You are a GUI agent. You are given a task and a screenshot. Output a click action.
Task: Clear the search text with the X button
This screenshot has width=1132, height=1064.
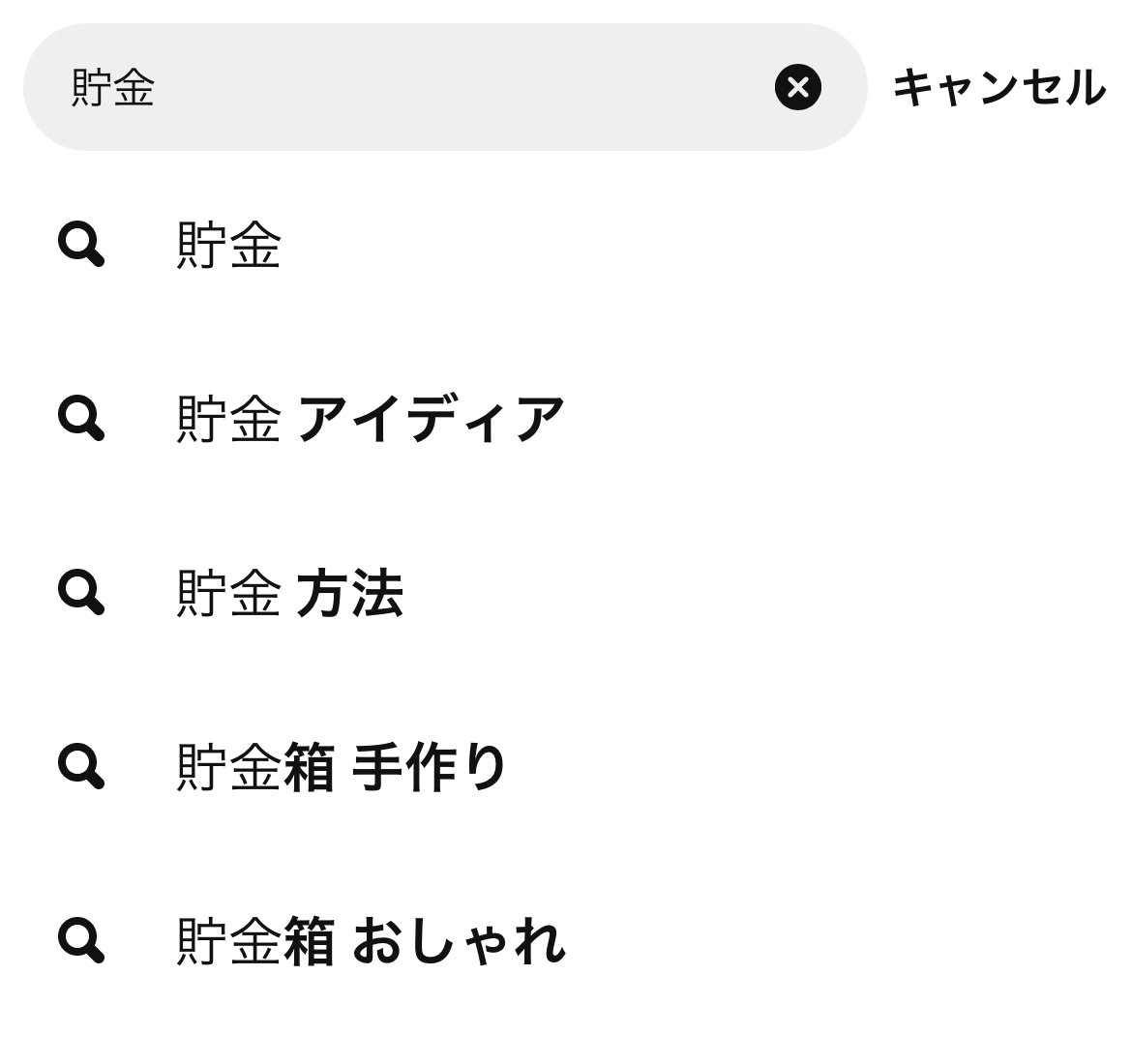(x=797, y=87)
